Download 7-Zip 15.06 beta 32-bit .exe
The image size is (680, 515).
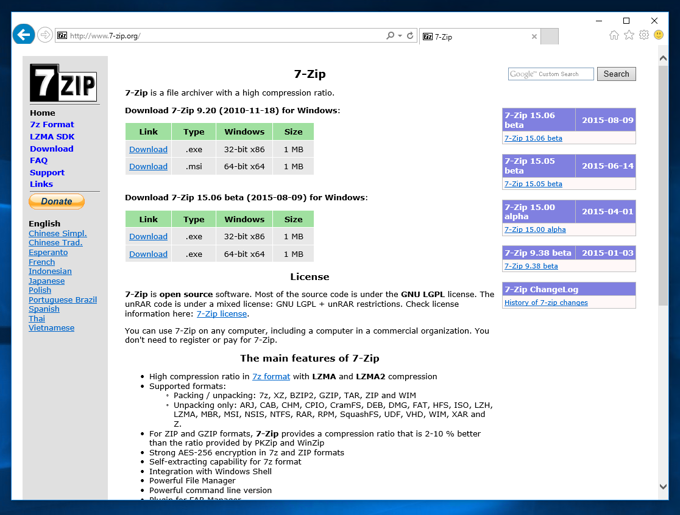(x=148, y=237)
